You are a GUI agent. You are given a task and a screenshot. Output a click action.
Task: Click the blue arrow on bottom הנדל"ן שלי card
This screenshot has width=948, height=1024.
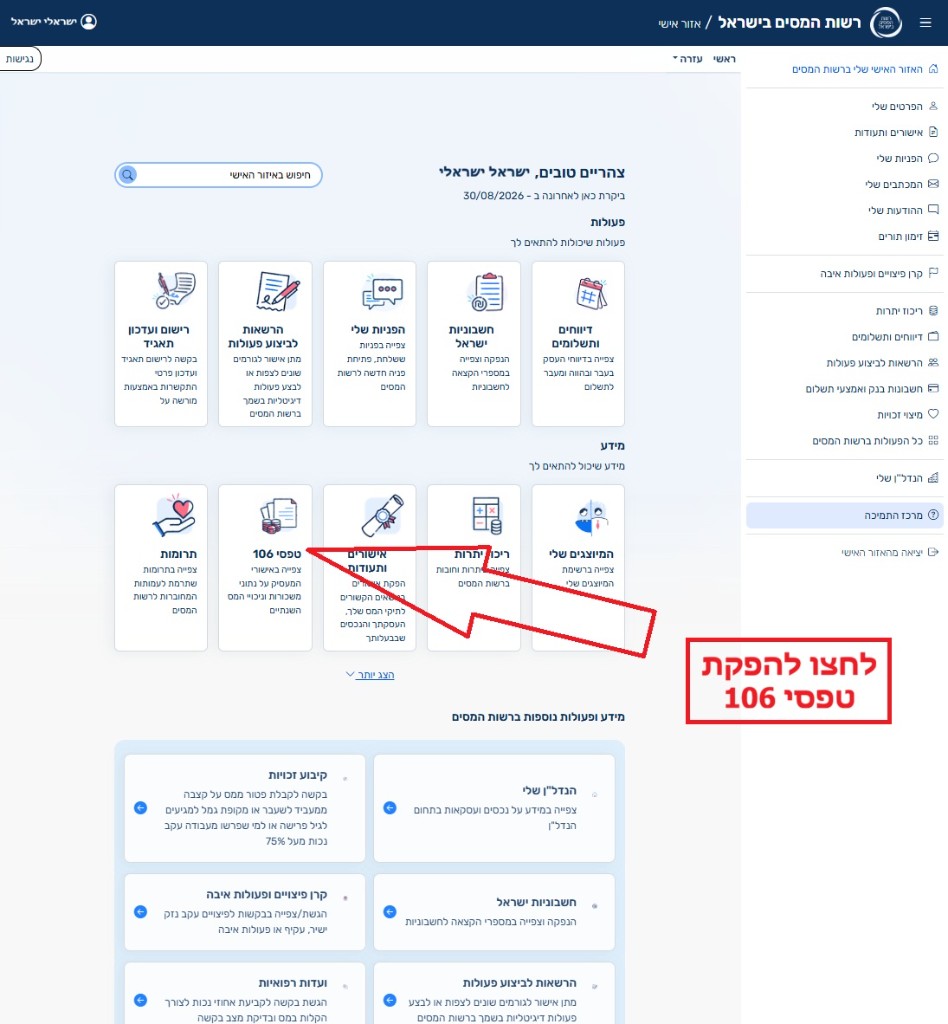click(x=390, y=808)
